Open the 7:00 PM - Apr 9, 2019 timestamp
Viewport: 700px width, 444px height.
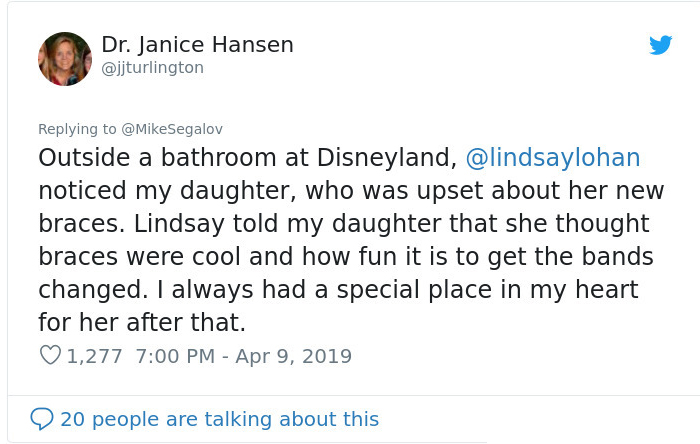pyautogui.click(x=244, y=356)
